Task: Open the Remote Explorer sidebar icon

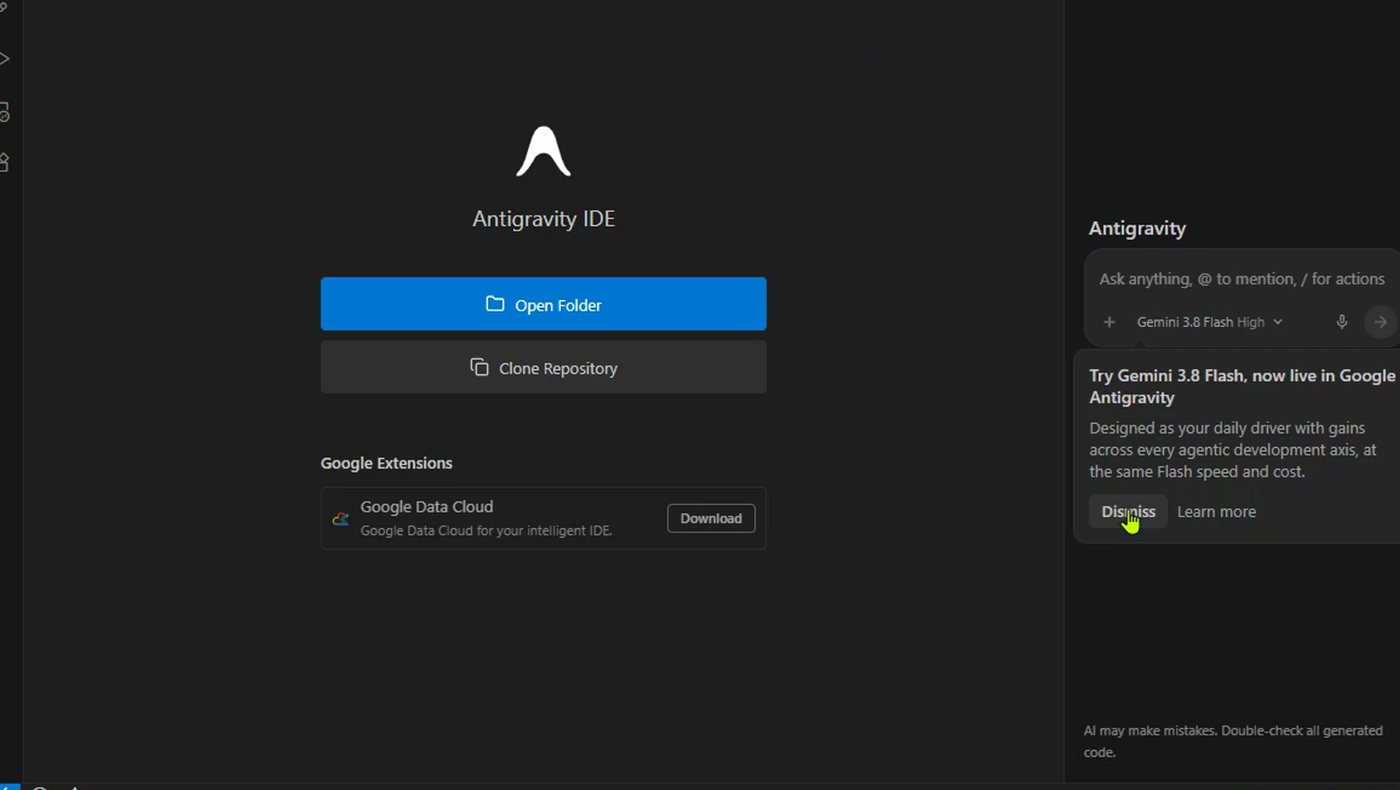Action: click(x=4, y=111)
